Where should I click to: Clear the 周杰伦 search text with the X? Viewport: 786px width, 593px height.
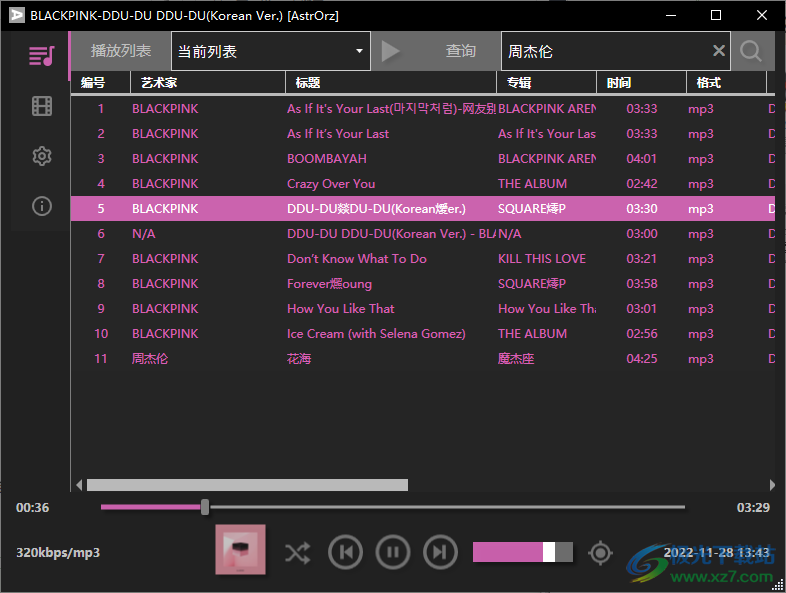pos(719,51)
